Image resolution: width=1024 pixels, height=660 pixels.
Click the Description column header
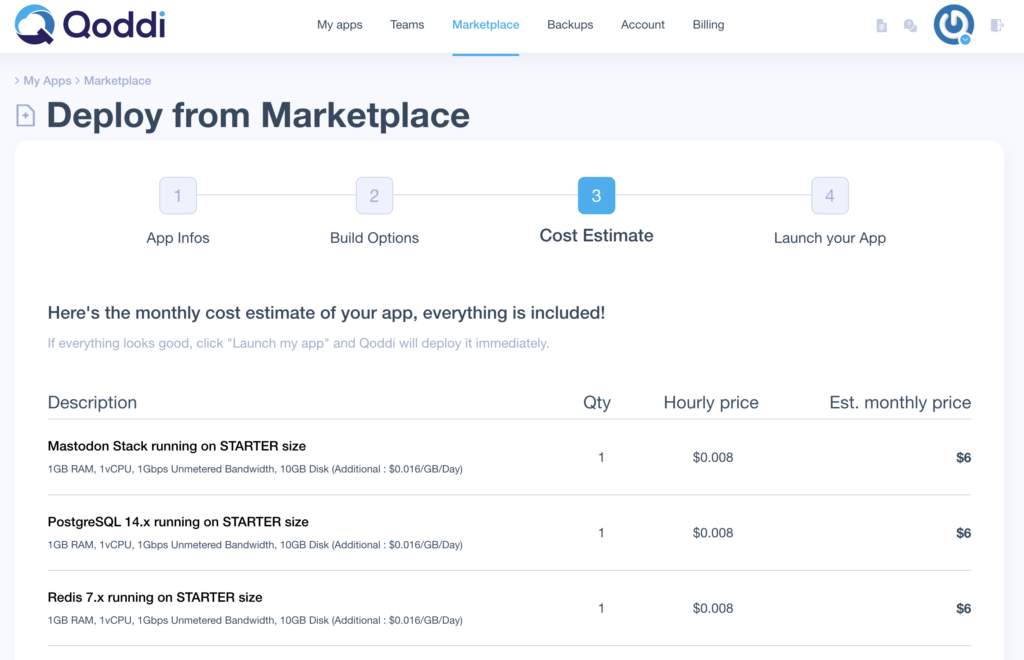tap(92, 403)
